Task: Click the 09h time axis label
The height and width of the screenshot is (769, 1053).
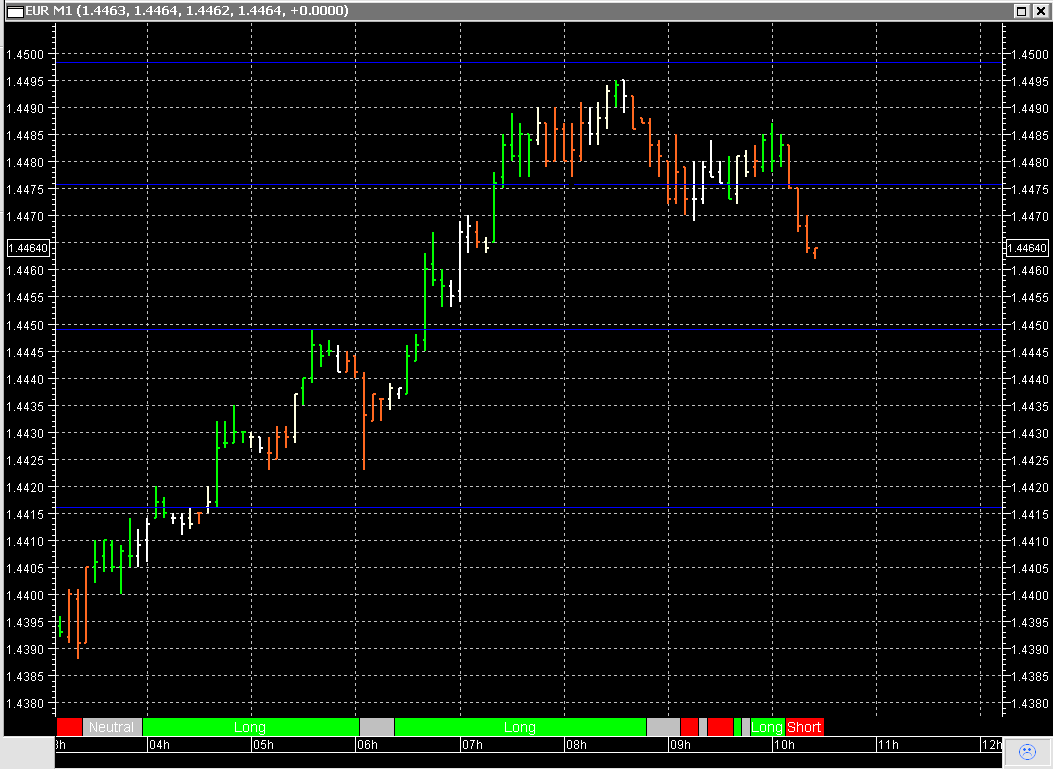Action: pos(681,745)
